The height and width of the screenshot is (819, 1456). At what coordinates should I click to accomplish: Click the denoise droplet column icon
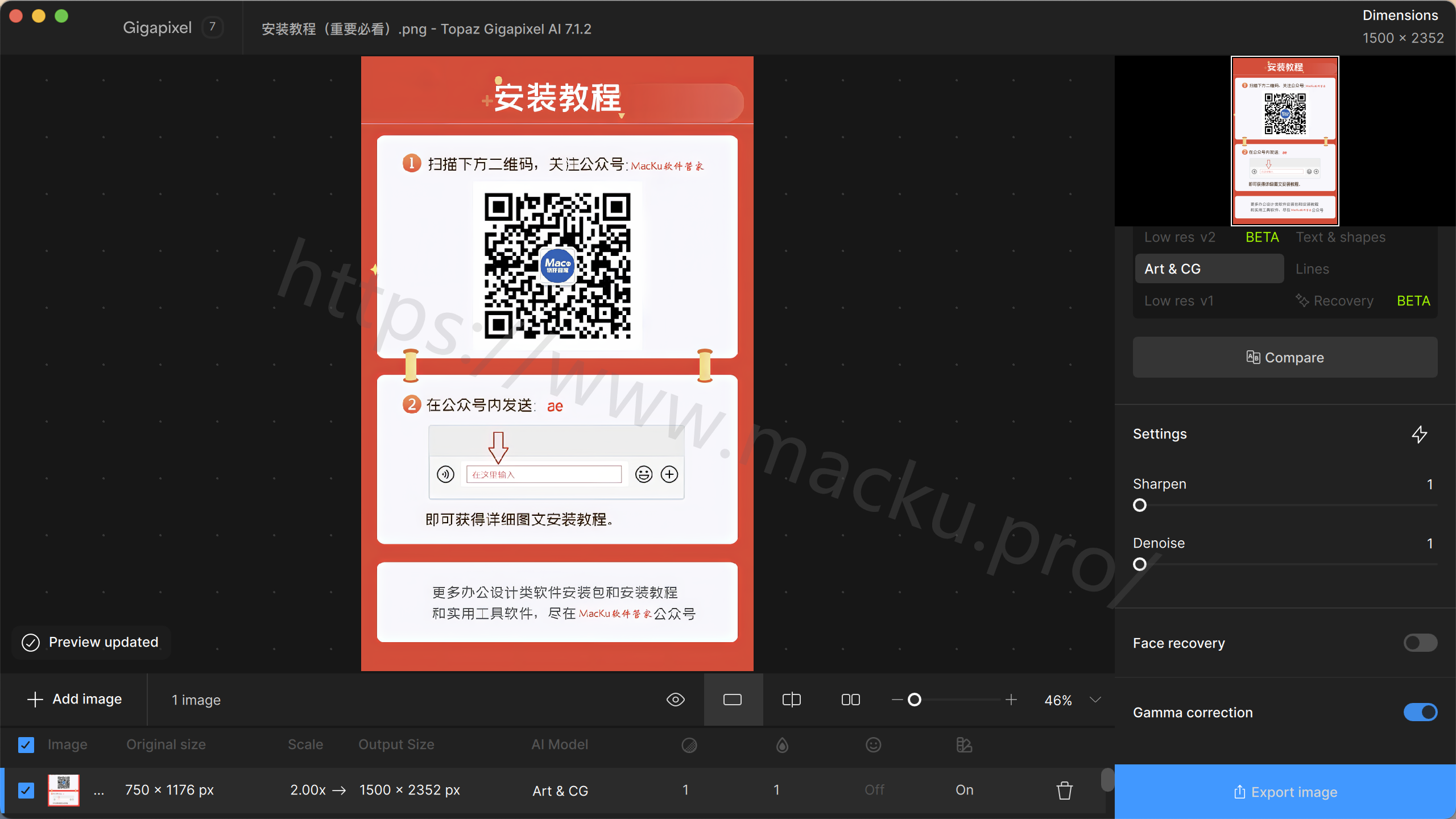coord(783,745)
